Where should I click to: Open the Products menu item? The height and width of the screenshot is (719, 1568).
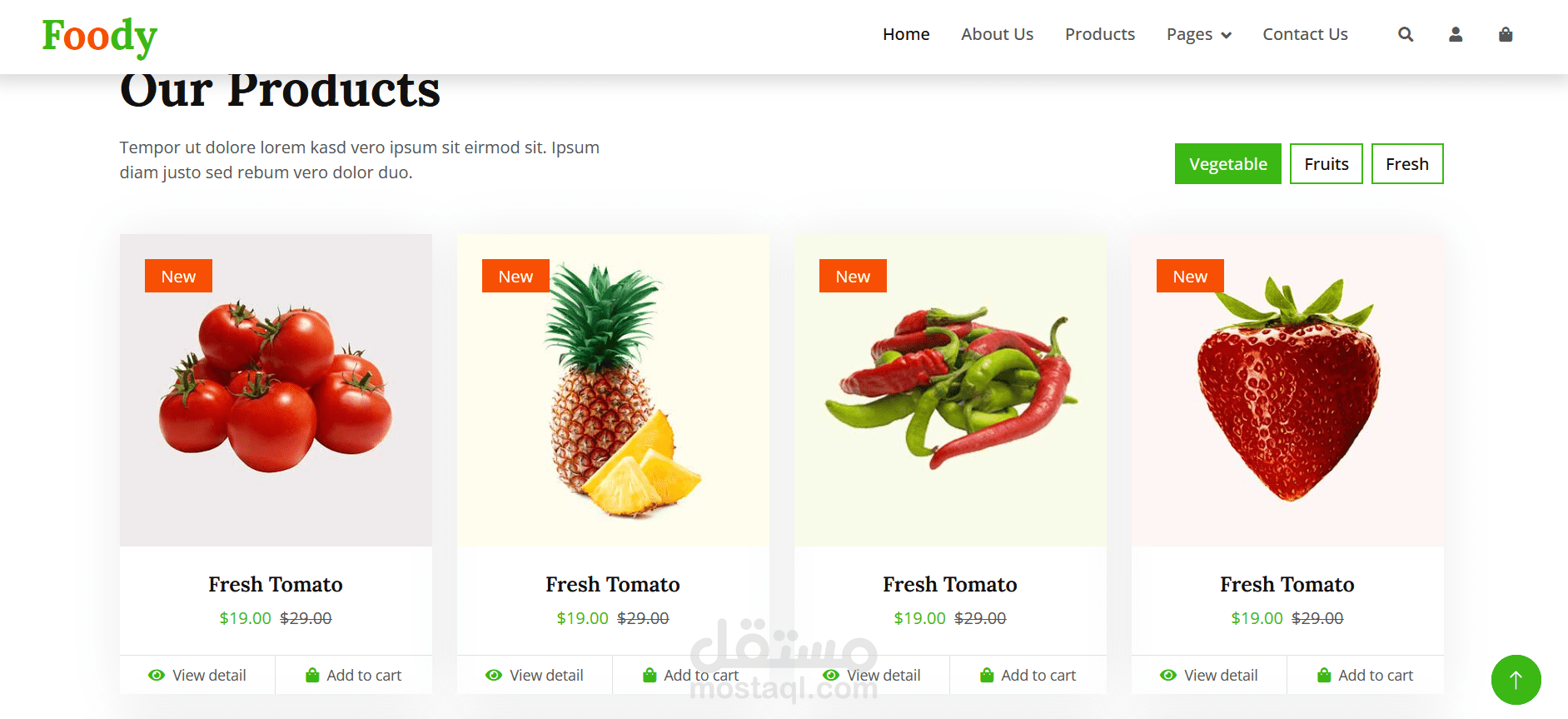(x=1099, y=34)
